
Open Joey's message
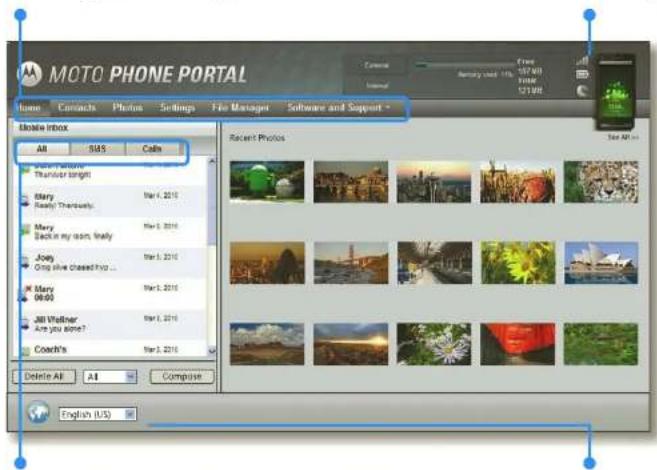click(x=111, y=263)
